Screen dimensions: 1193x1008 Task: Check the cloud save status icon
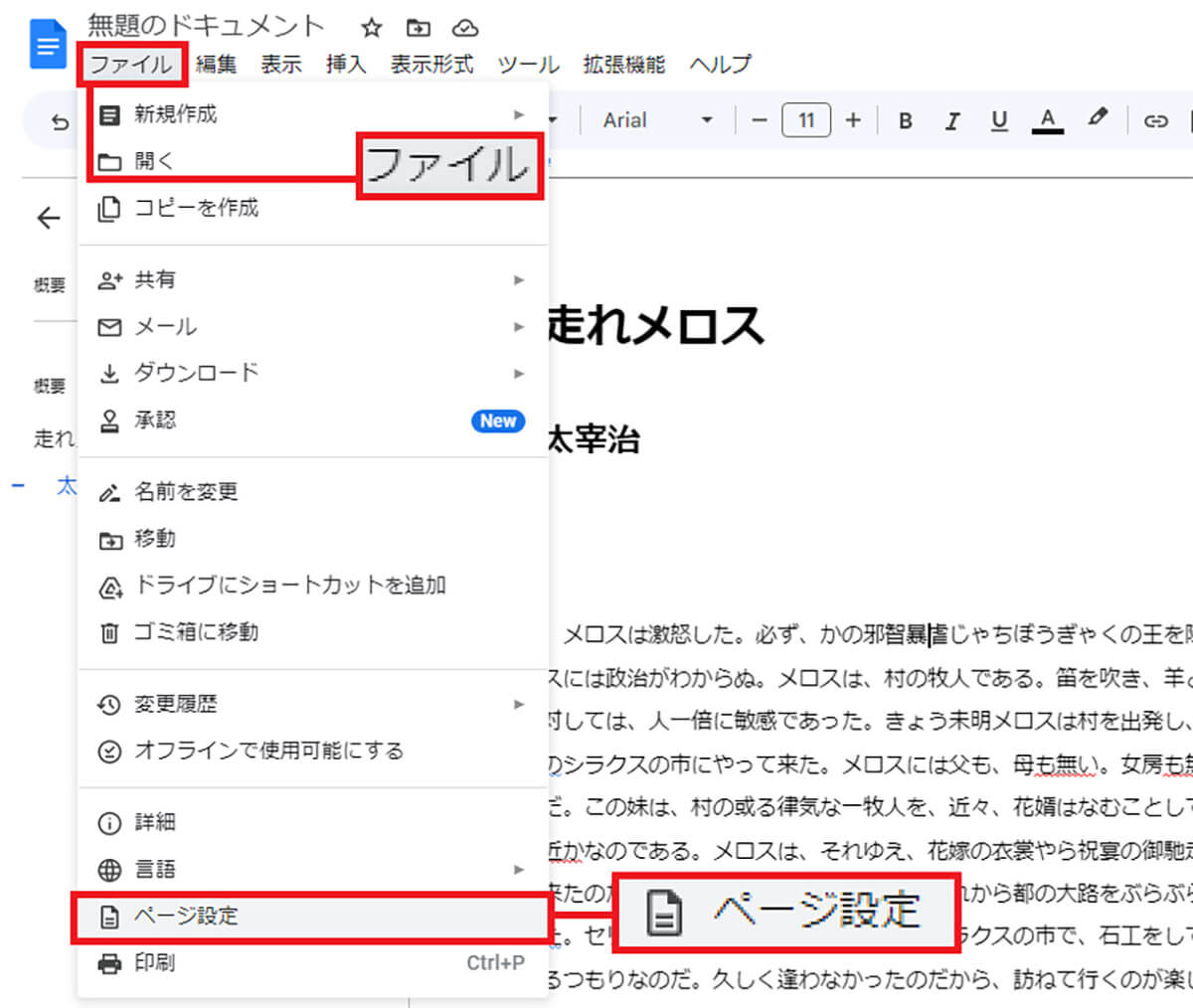(x=465, y=27)
